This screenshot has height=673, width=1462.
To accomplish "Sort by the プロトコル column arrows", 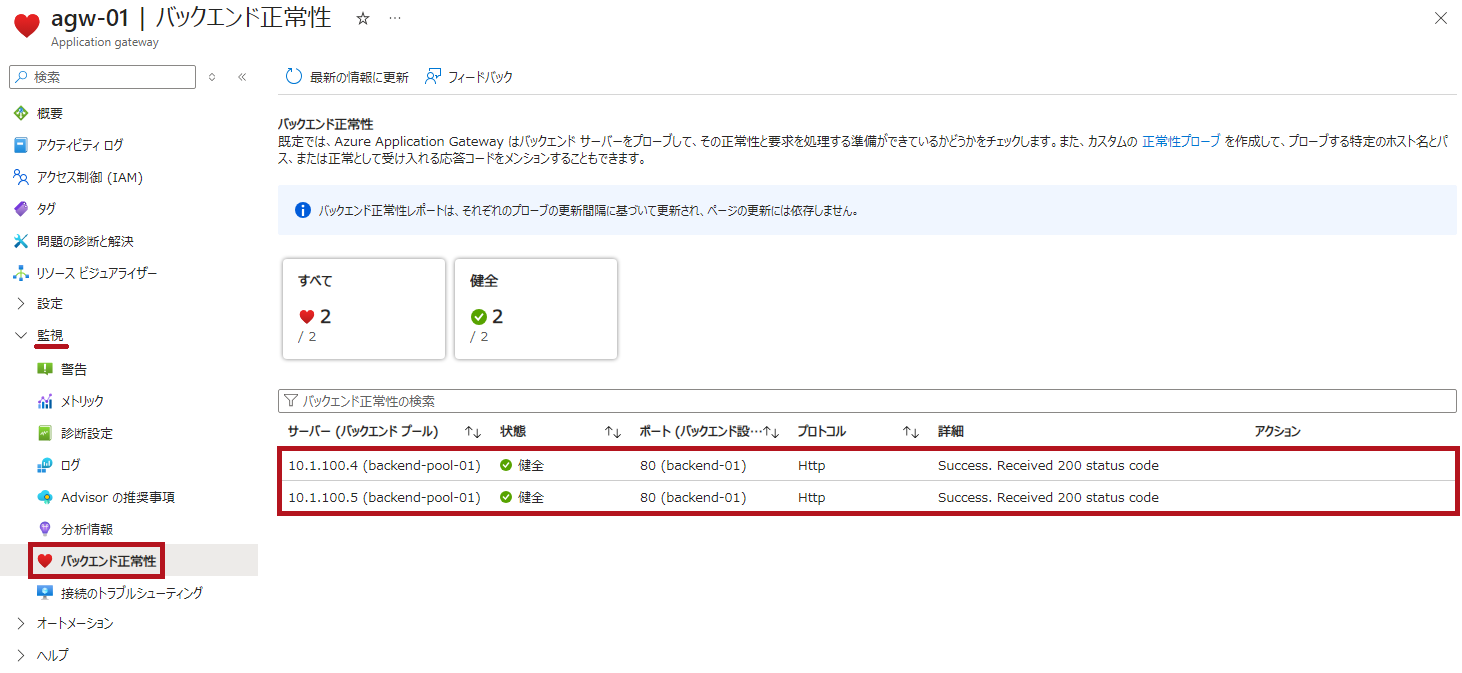I will click(x=910, y=432).
